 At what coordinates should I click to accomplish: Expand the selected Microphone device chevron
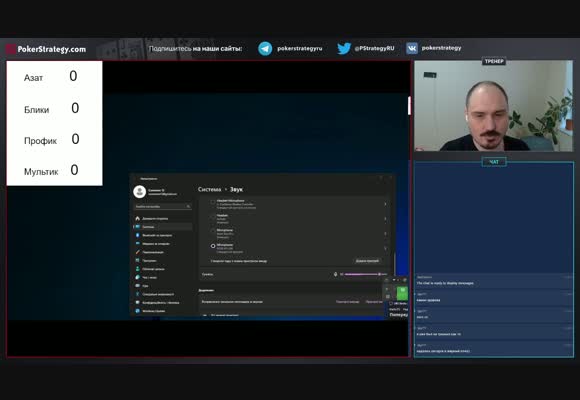(x=385, y=248)
